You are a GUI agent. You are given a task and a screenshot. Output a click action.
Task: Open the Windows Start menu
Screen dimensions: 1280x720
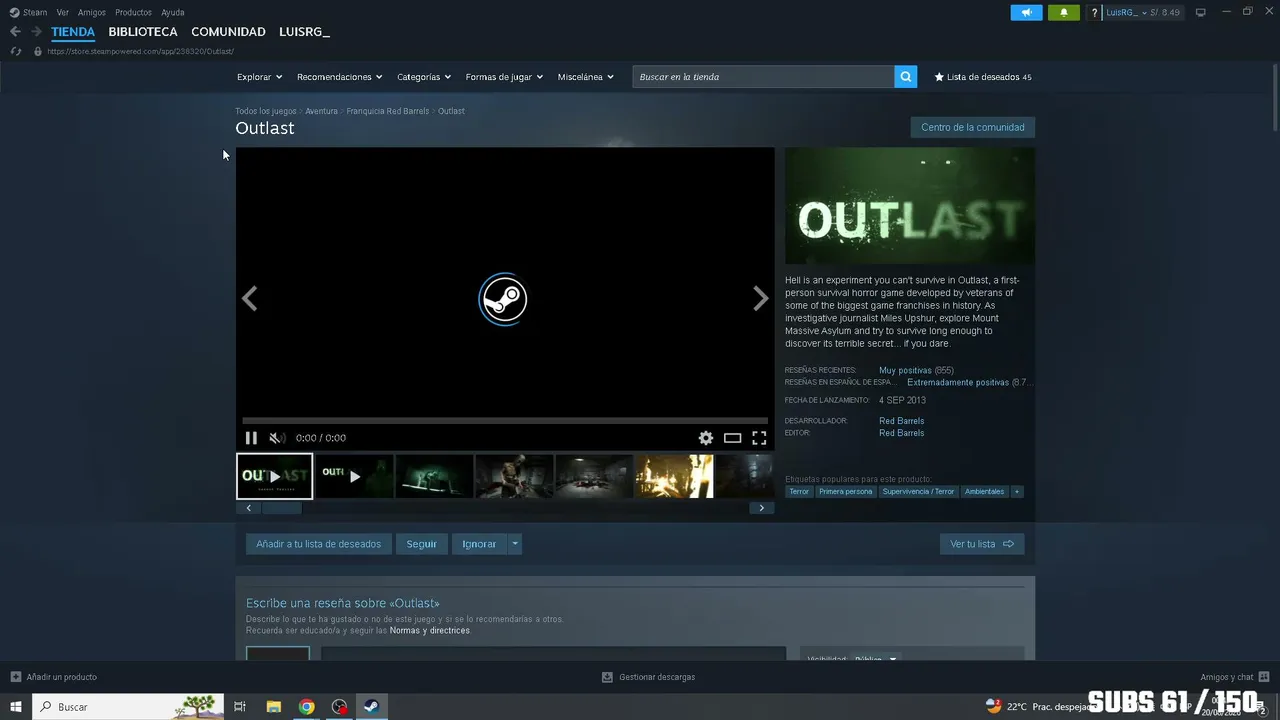[16, 707]
